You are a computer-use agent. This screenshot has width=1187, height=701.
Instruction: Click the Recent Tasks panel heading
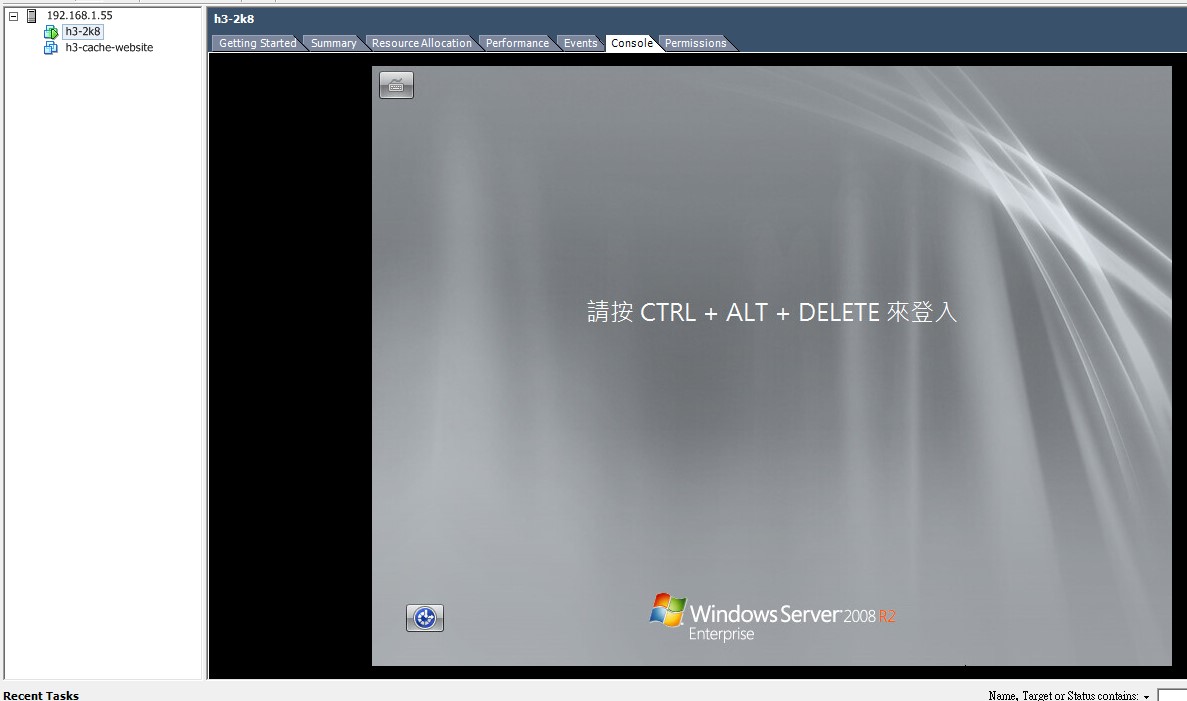[x=41, y=695]
